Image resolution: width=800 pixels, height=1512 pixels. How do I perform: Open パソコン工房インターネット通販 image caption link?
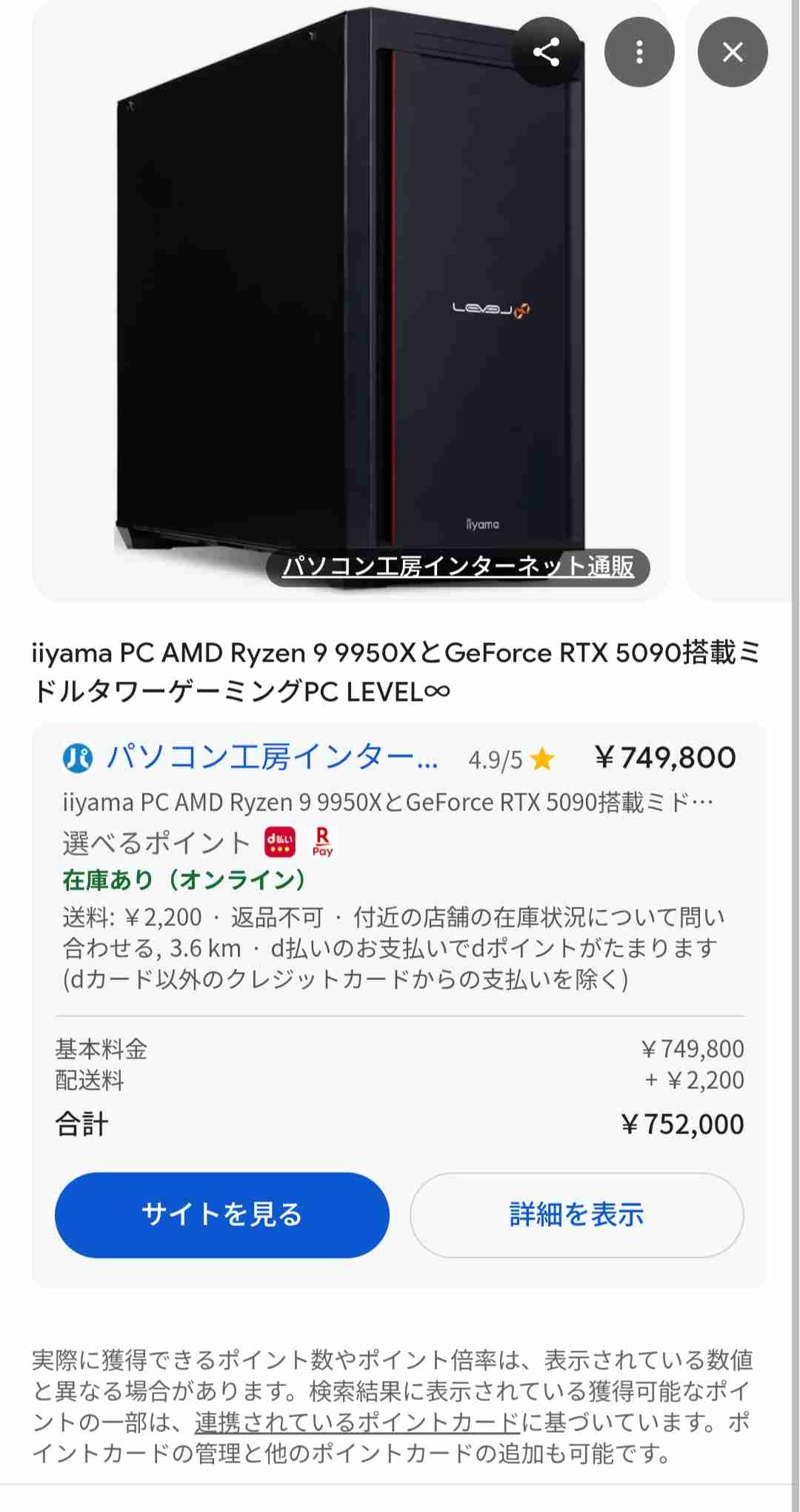pos(459,567)
